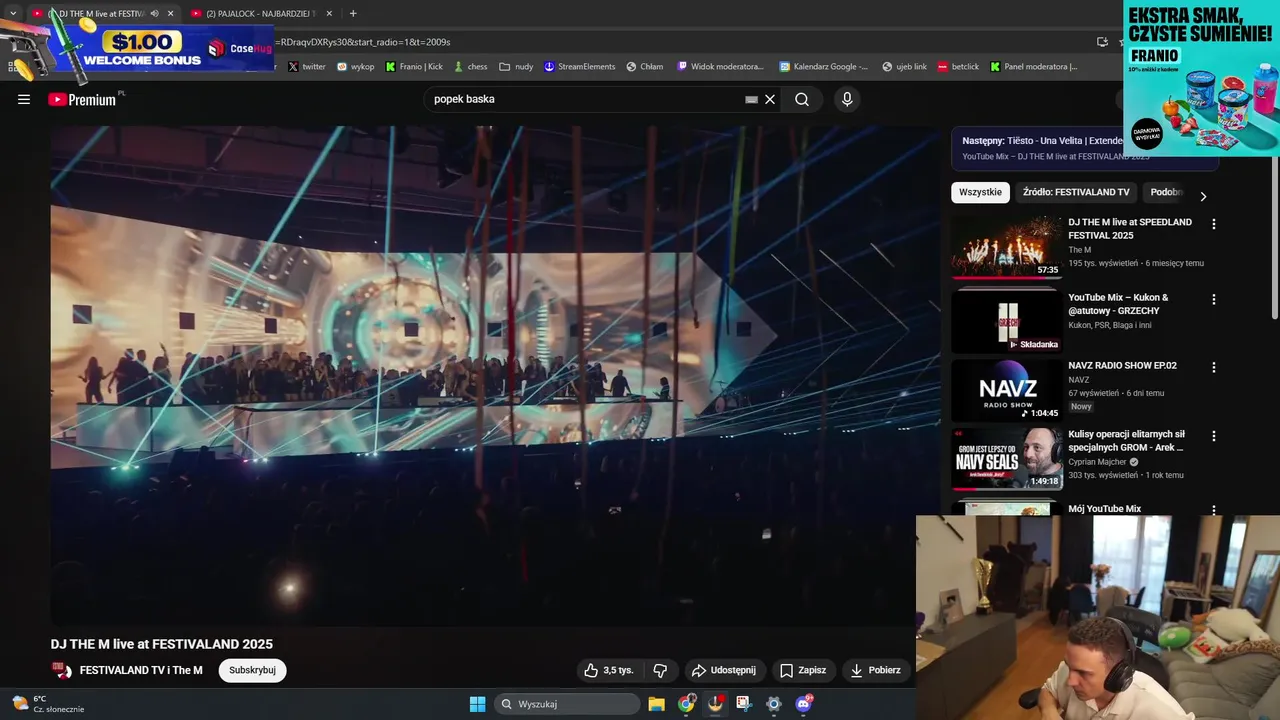Open the nudy bookmarks folder
1280x720 pixels.
[x=516, y=66]
